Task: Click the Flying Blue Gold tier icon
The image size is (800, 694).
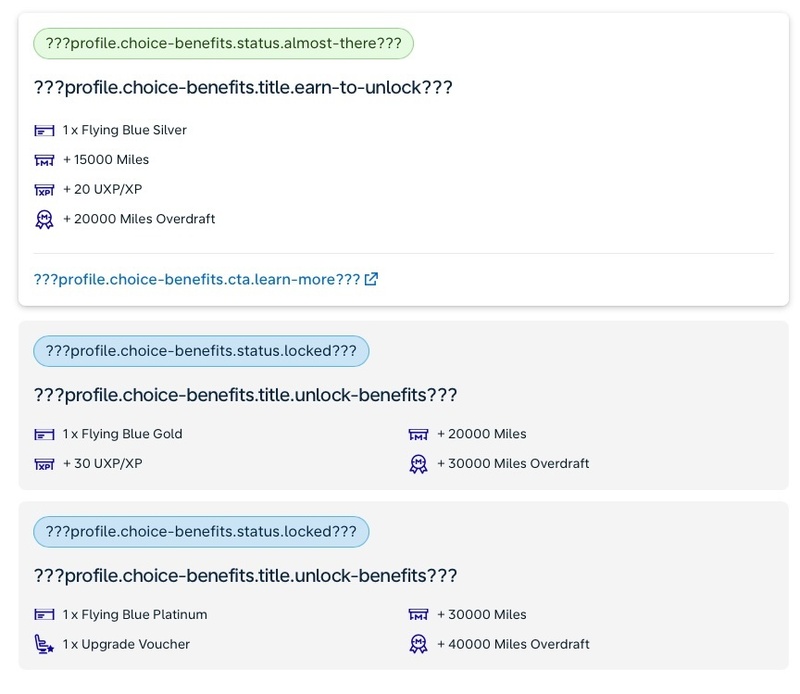Action: [42, 434]
